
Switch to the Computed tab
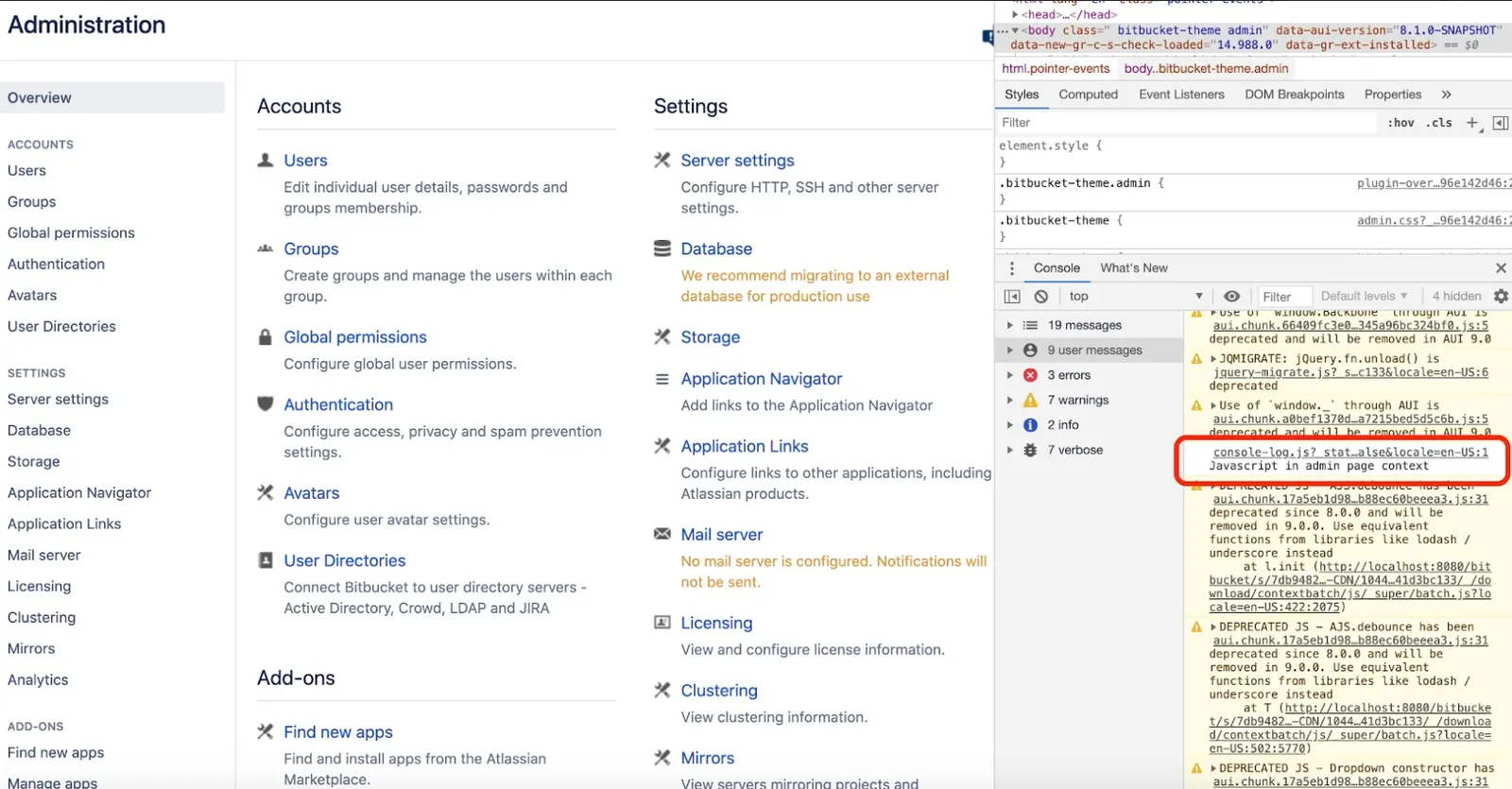point(1088,94)
